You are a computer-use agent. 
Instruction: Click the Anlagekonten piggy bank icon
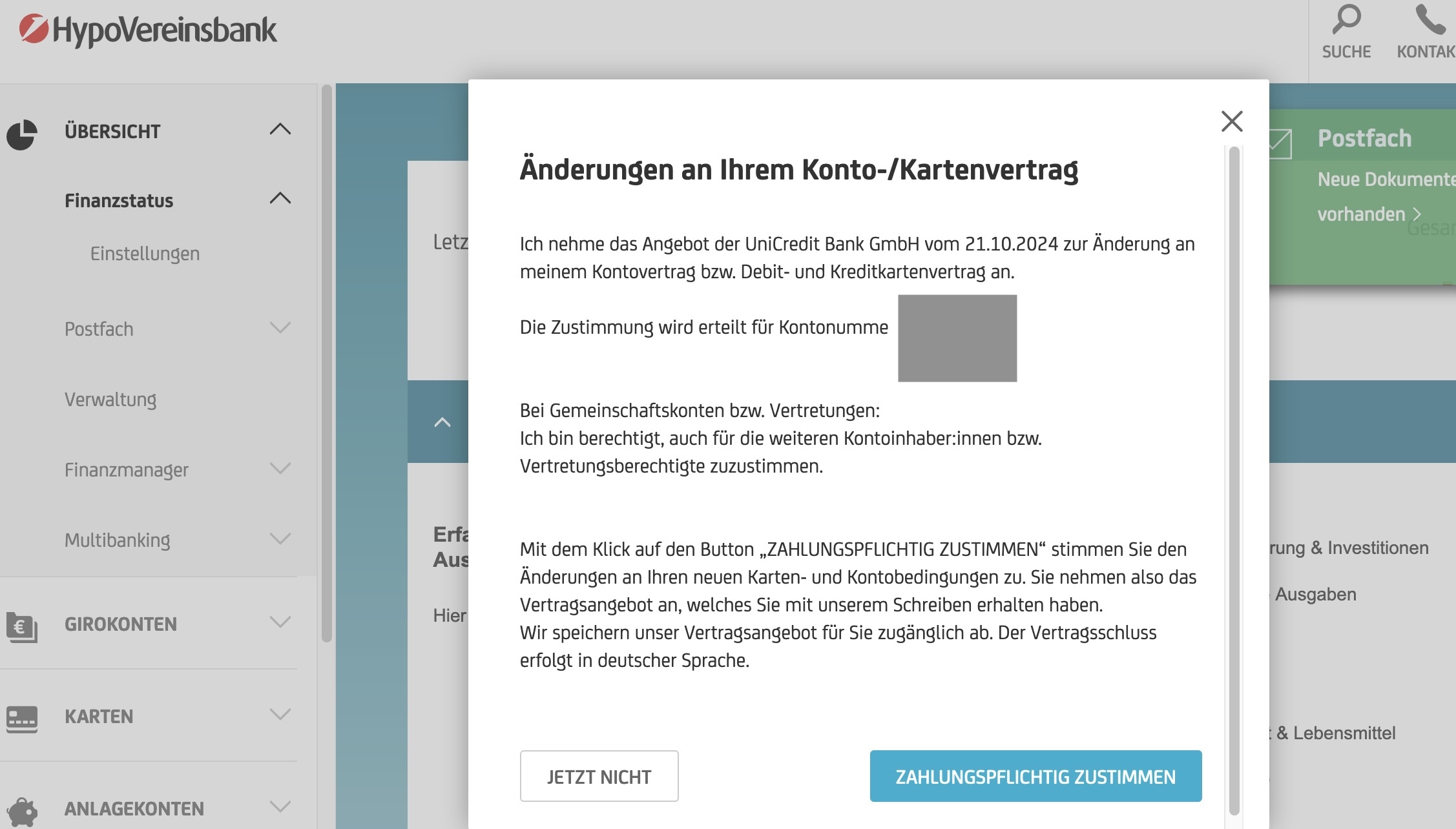(22, 811)
